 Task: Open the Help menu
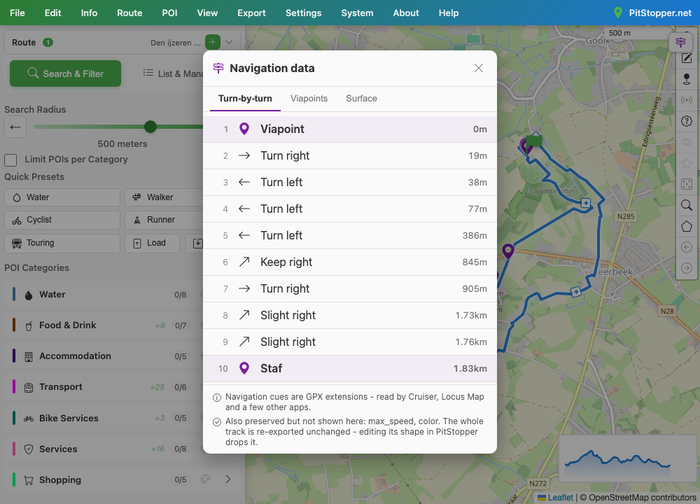(x=448, y=13)
